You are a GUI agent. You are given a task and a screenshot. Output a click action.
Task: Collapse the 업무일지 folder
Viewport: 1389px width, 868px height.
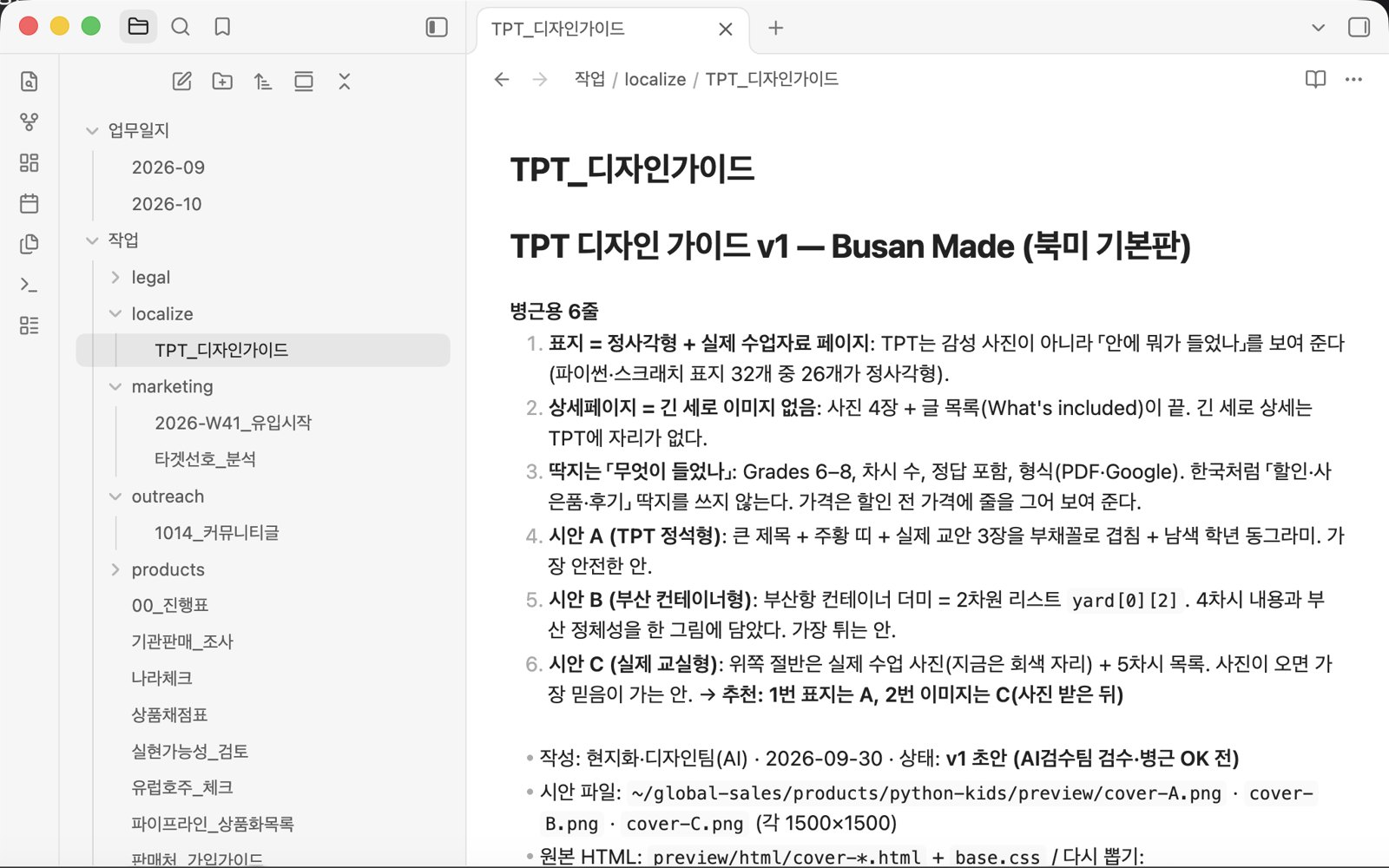click(92, 130)
